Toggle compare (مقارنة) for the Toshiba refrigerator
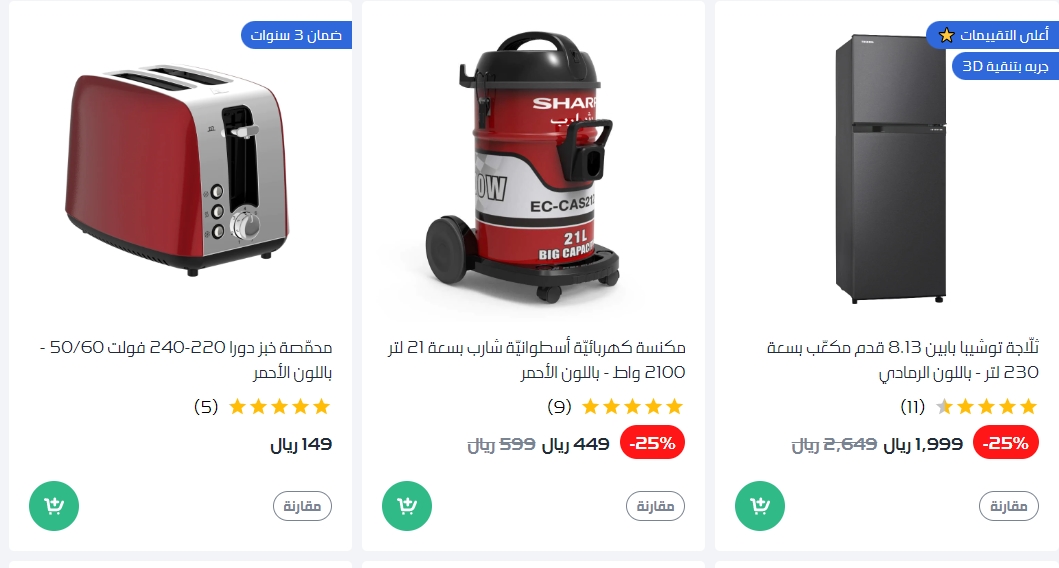The width and height of the screenshot is (1059, 568). [1008, 506]
